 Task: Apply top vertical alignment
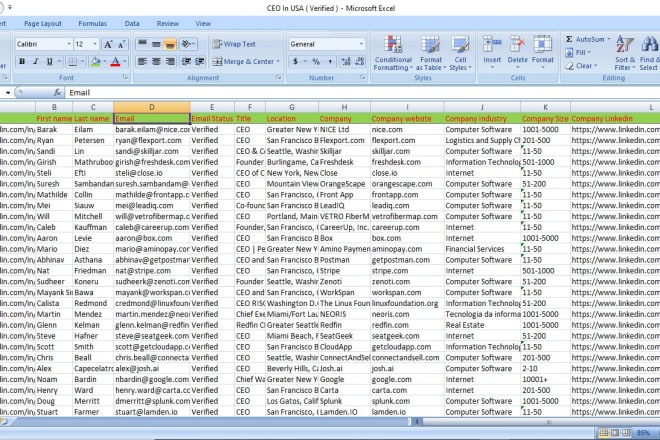coord(142,44)
